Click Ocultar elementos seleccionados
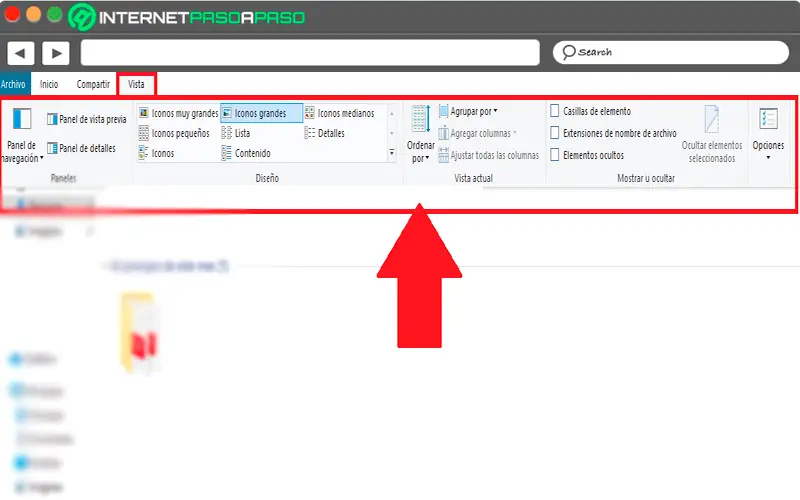This screenshot has width=800, height=500. [712, 134]
